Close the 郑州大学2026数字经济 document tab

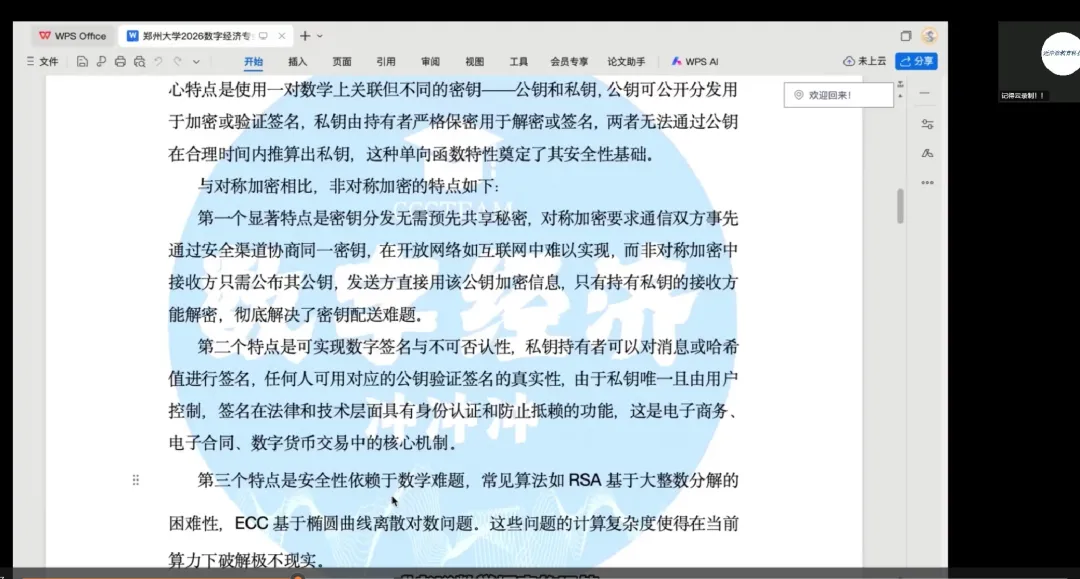[x=282, y=36]
